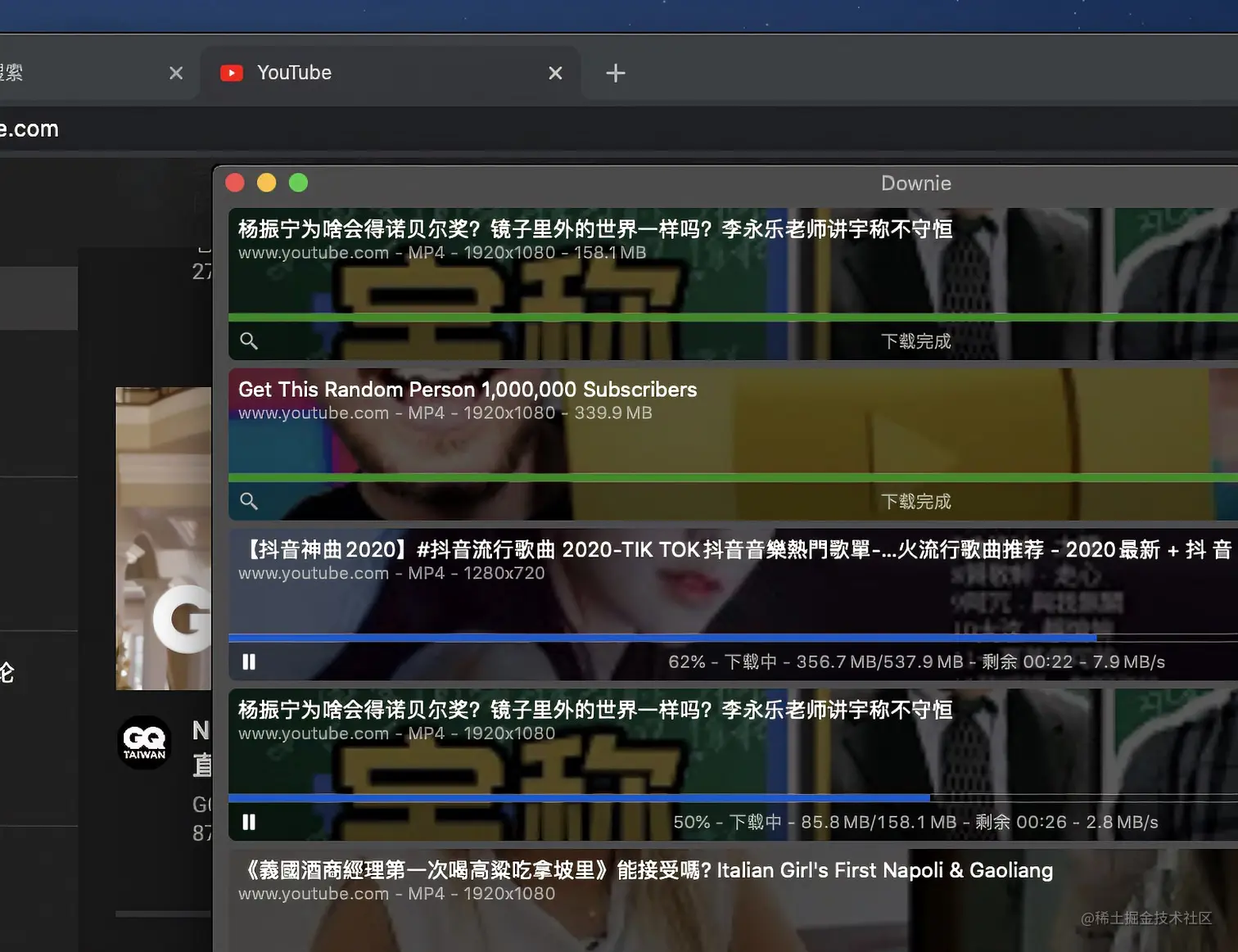Click the progress bar of the 50% download

[x=733, y=797]
